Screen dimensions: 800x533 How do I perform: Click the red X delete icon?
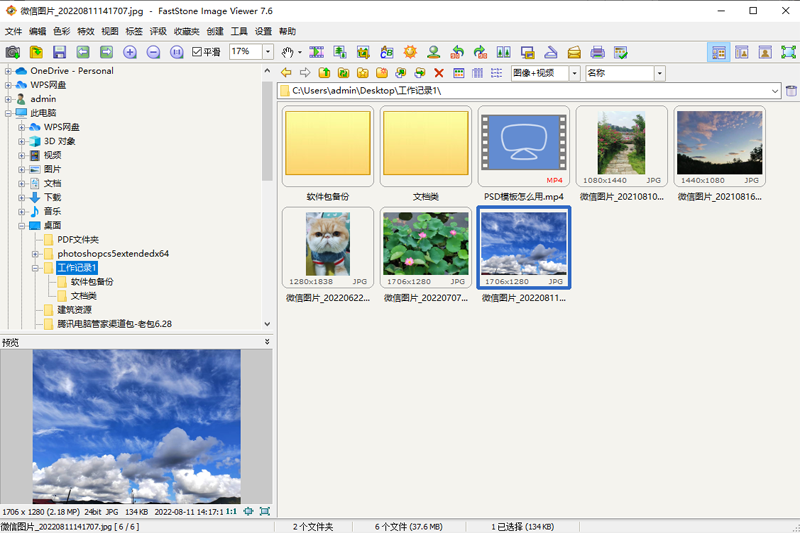(x=438, y=73)
